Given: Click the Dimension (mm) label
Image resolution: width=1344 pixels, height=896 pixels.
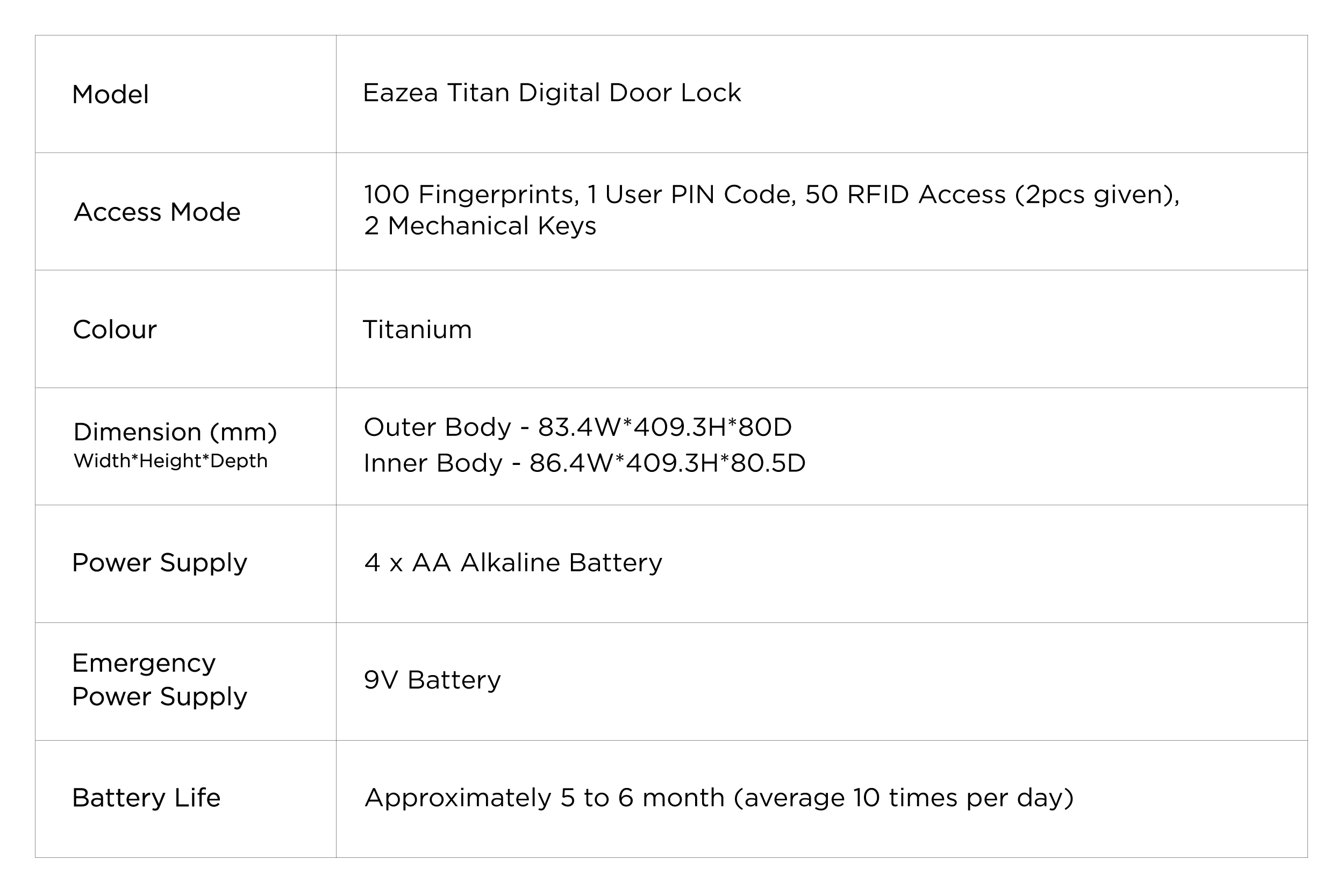Looking at the screenshot, I should (x=175, y=432).
